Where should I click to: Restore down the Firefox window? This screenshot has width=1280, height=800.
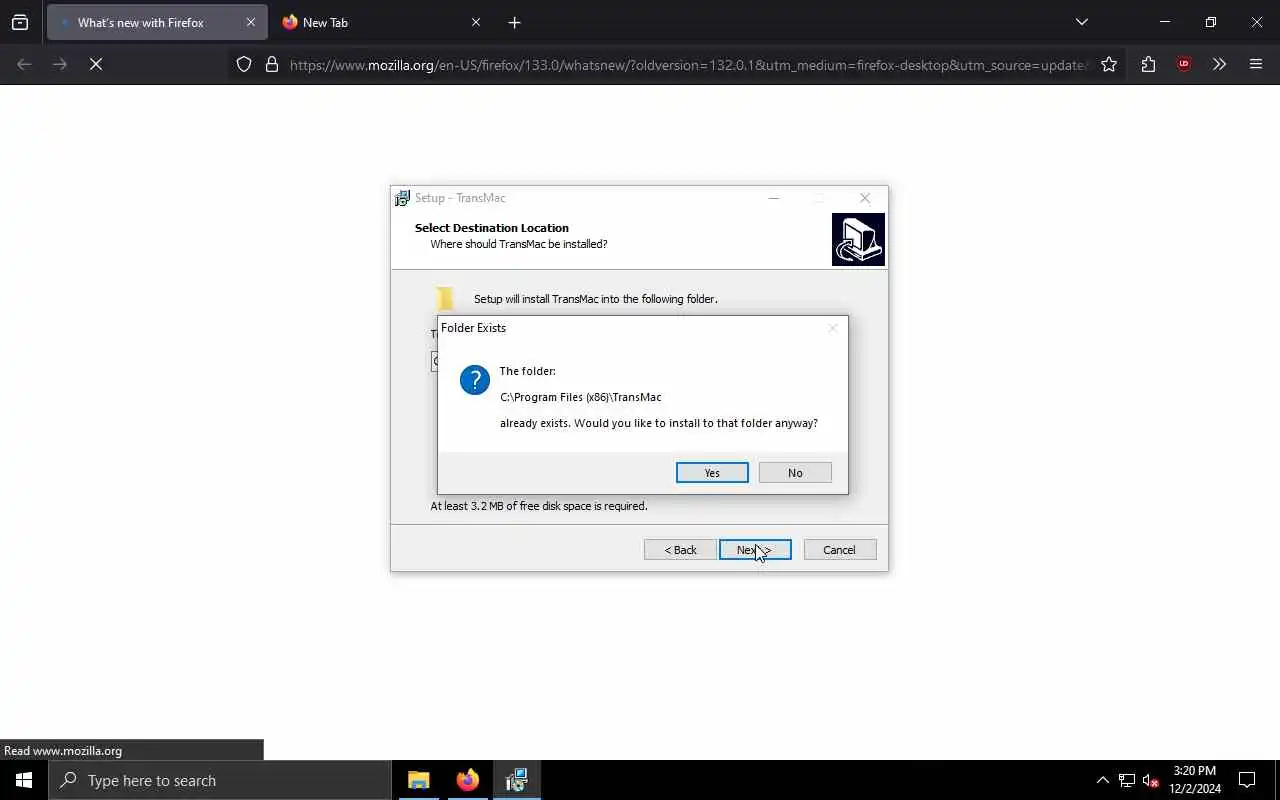(1211, 22)
